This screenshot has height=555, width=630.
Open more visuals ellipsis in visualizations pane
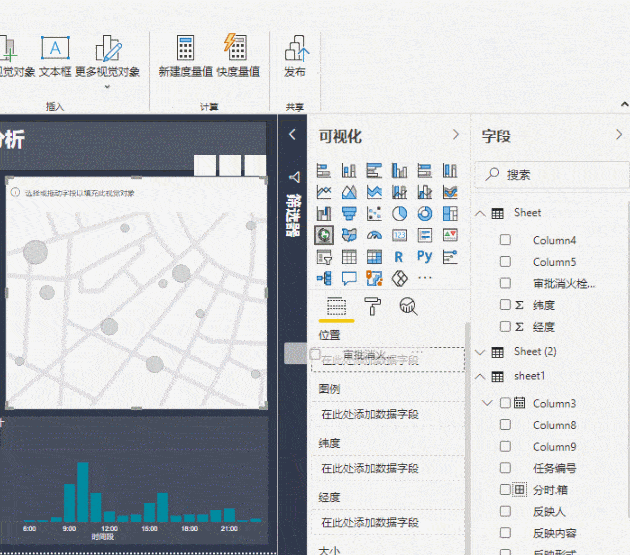pyautogui.click(x=425, y=277)
